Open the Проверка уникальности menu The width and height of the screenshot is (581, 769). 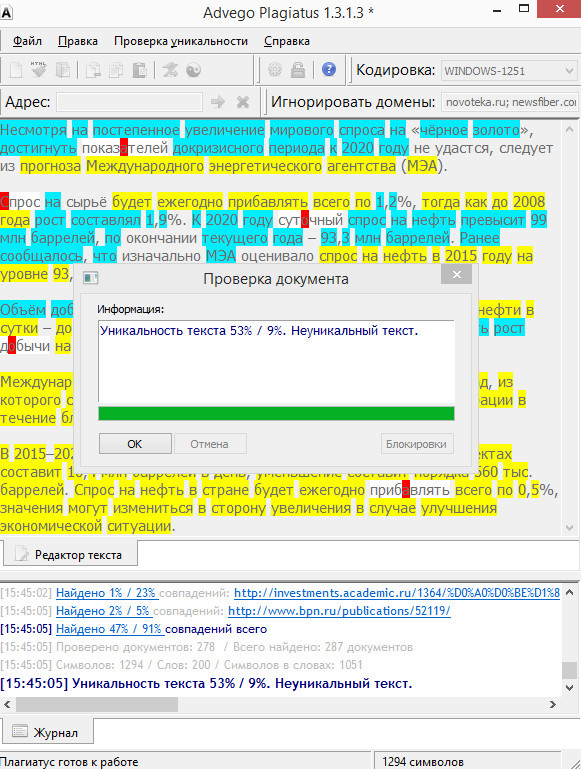(181, 41)
